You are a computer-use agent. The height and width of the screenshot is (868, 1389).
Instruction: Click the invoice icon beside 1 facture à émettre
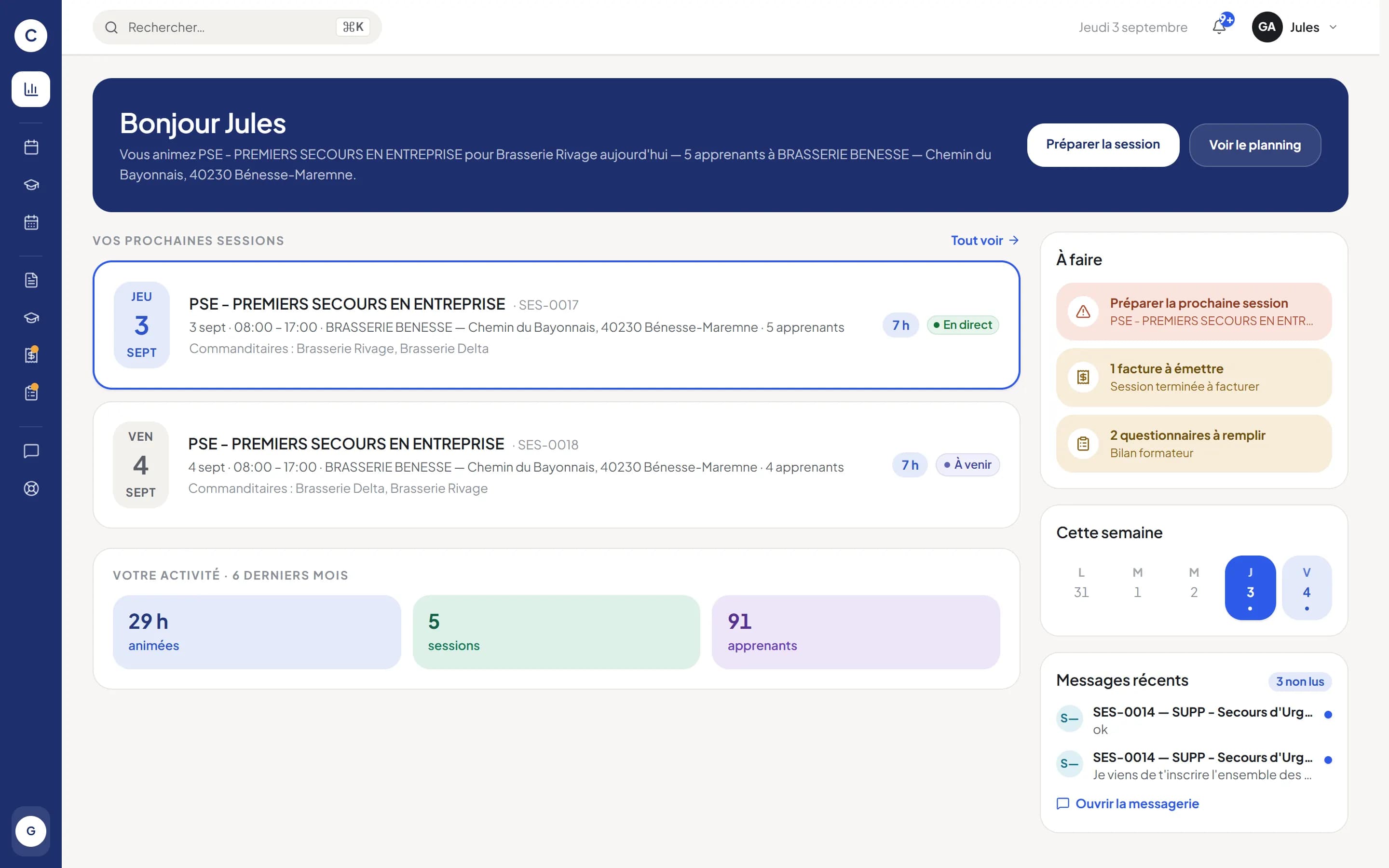point(1082,377)
